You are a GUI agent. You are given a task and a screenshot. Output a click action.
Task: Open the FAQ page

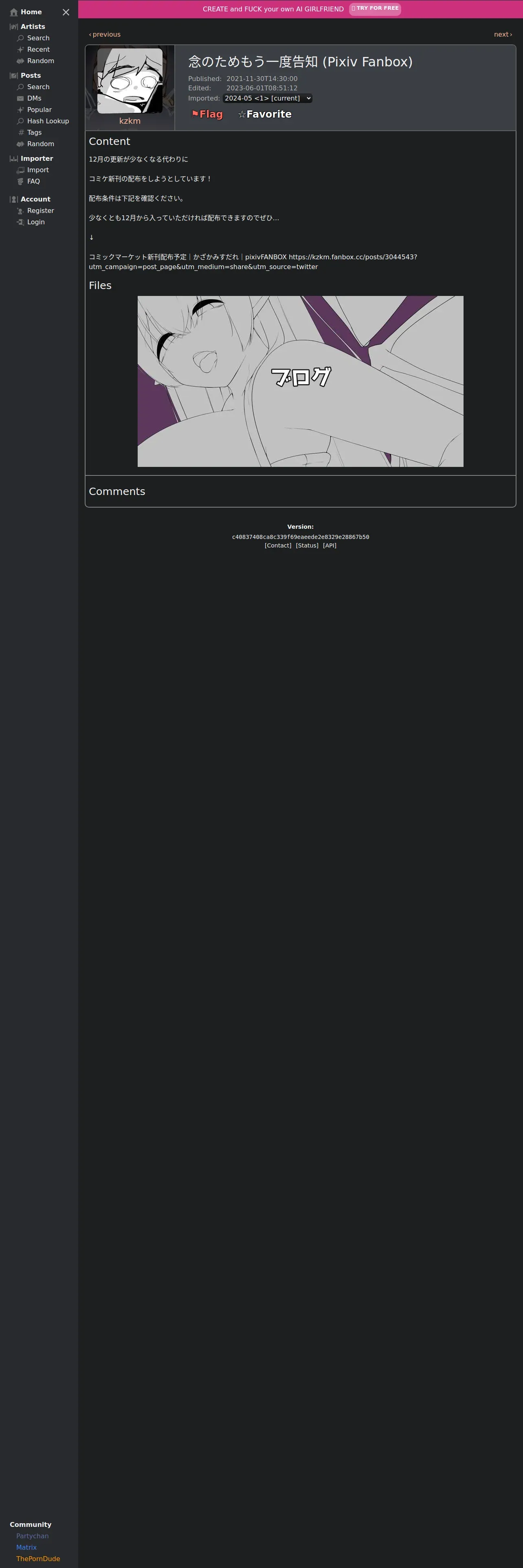pos(33,182)
